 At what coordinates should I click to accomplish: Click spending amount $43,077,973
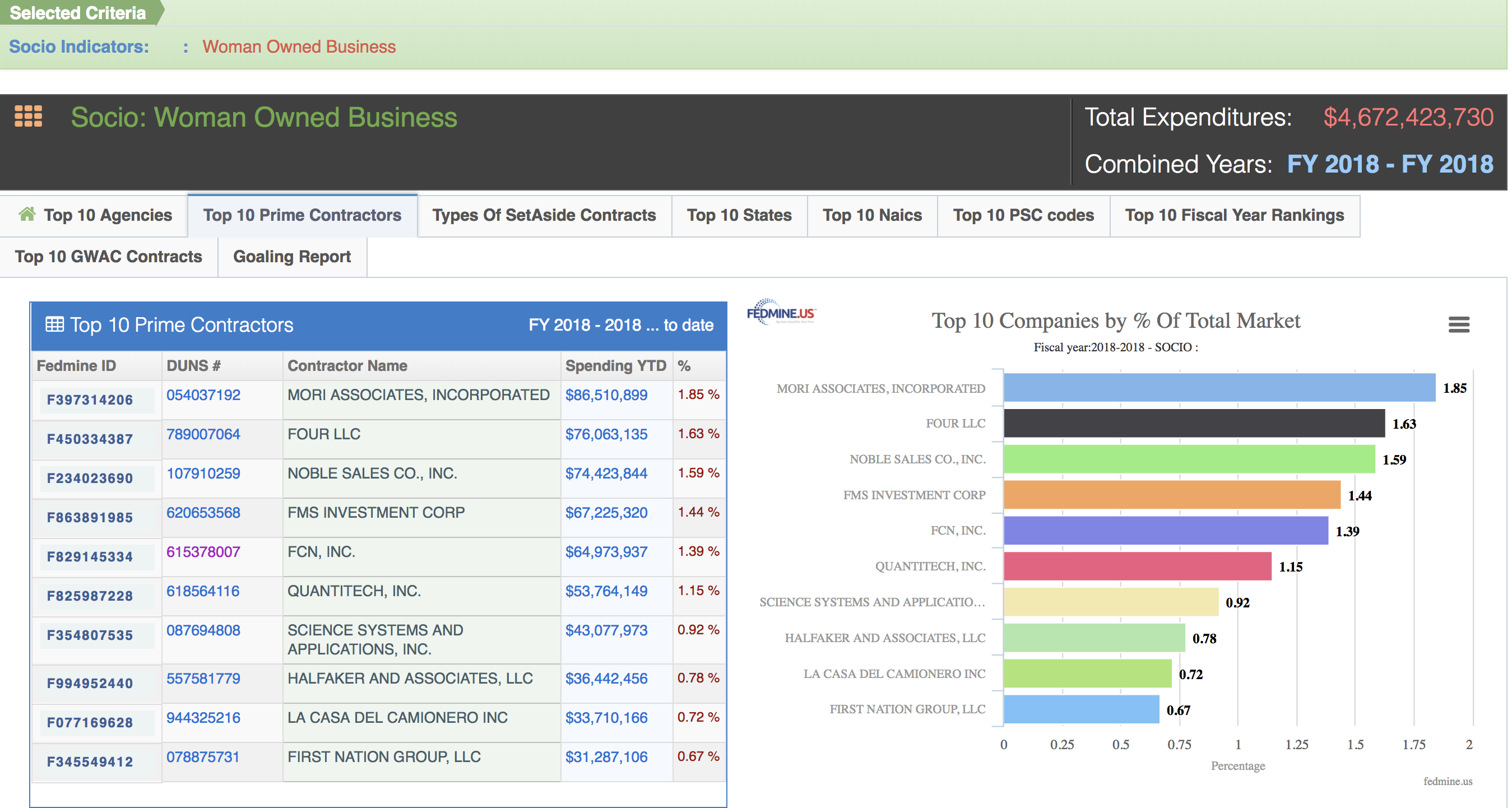[606, 631]
